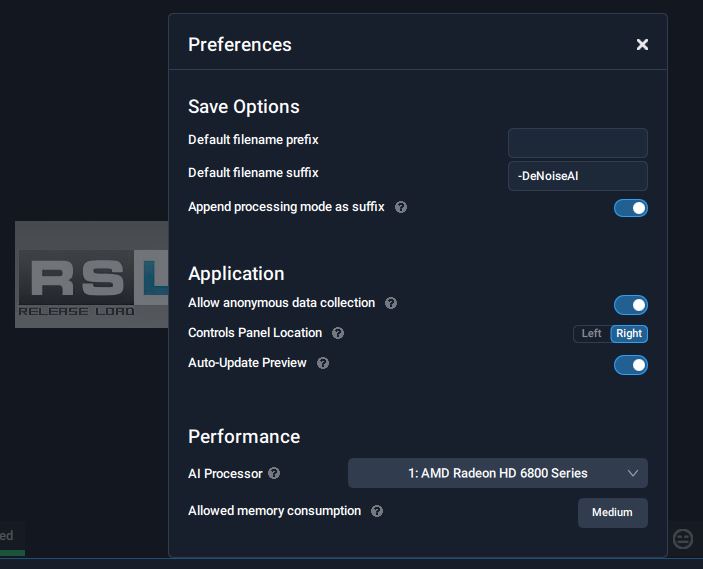The image size is (703, 569).
Task: Click the help icon for Allowed memory consumption
Action: point(377,511)
